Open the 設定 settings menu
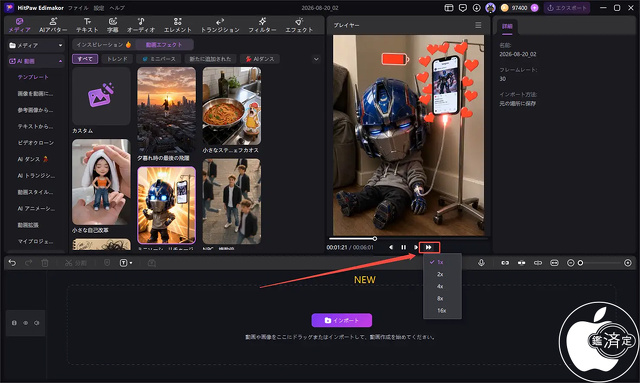640x383 pixels. pyautogui.click(x=99, y=8)
